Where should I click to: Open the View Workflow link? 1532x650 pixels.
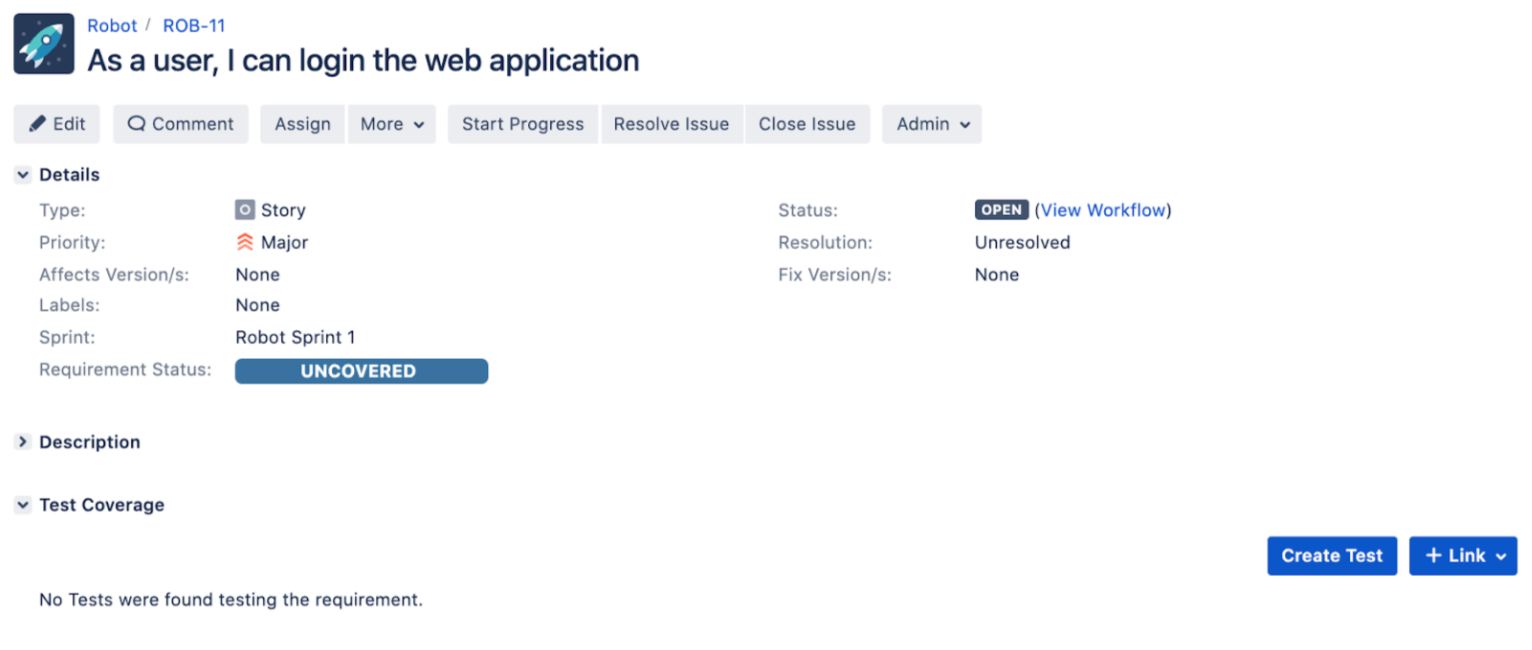pos(1103,210)
